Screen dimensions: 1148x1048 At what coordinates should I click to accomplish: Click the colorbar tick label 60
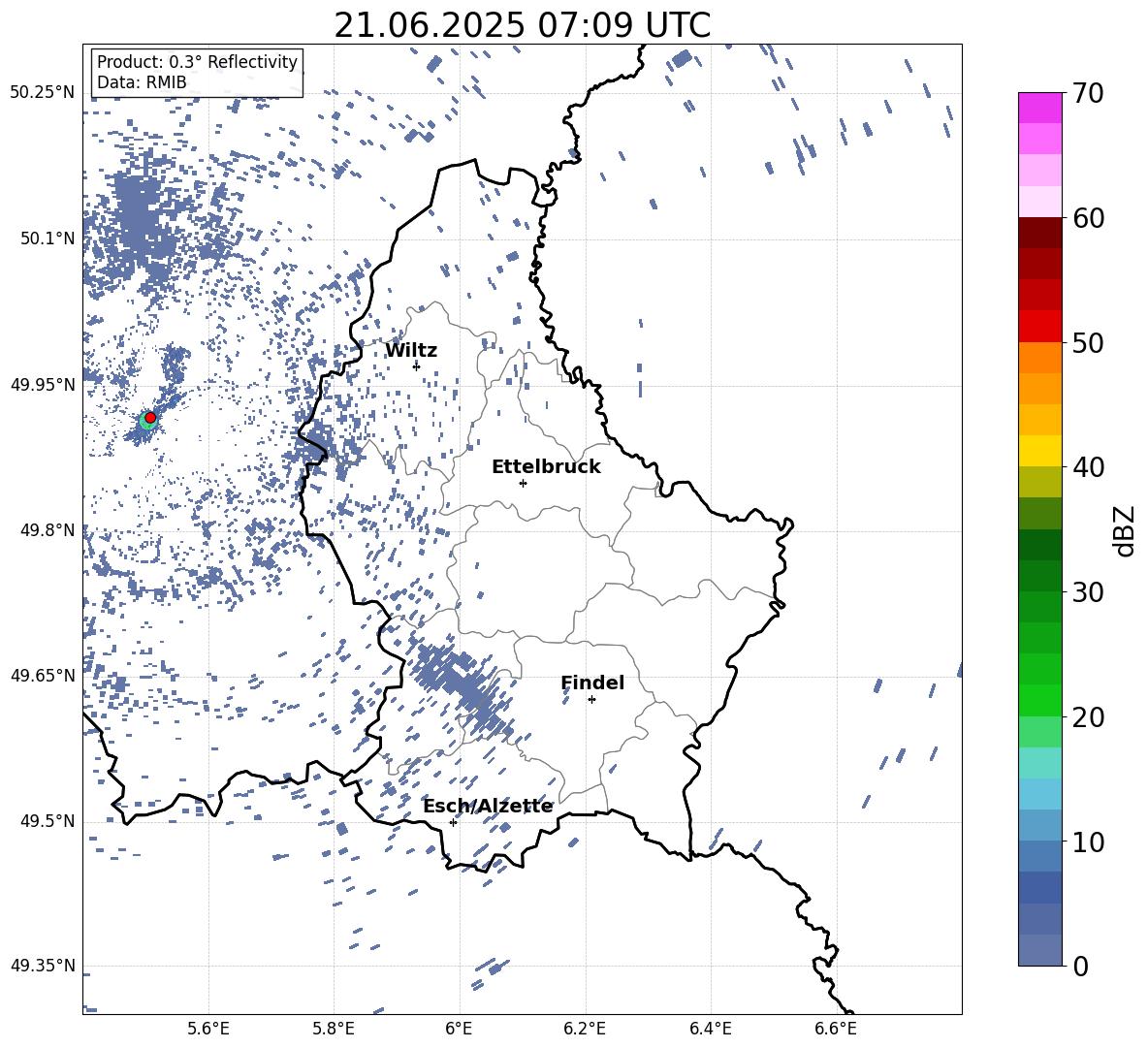point(1088,218)
